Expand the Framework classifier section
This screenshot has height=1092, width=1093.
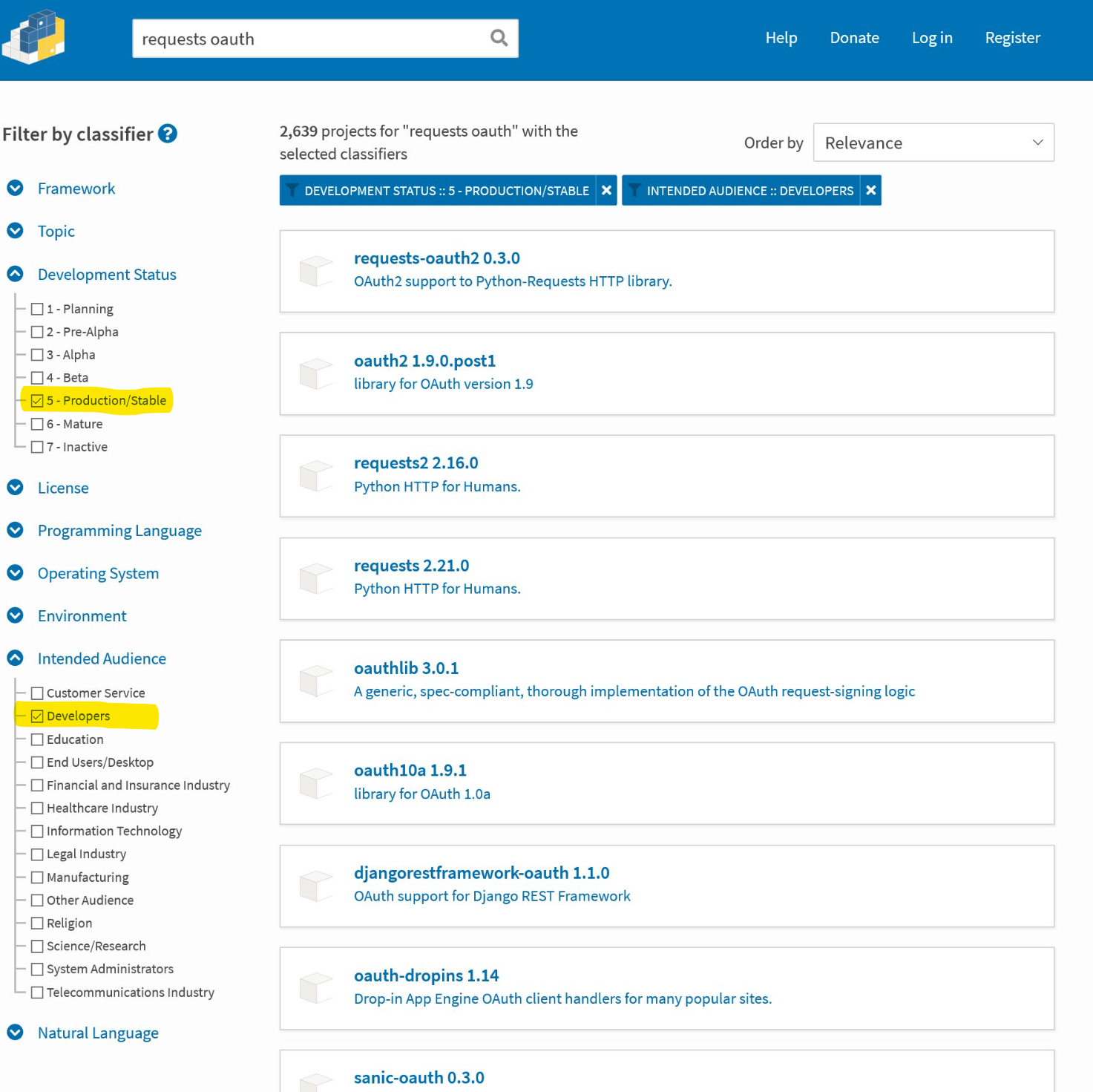pos(76,189)
